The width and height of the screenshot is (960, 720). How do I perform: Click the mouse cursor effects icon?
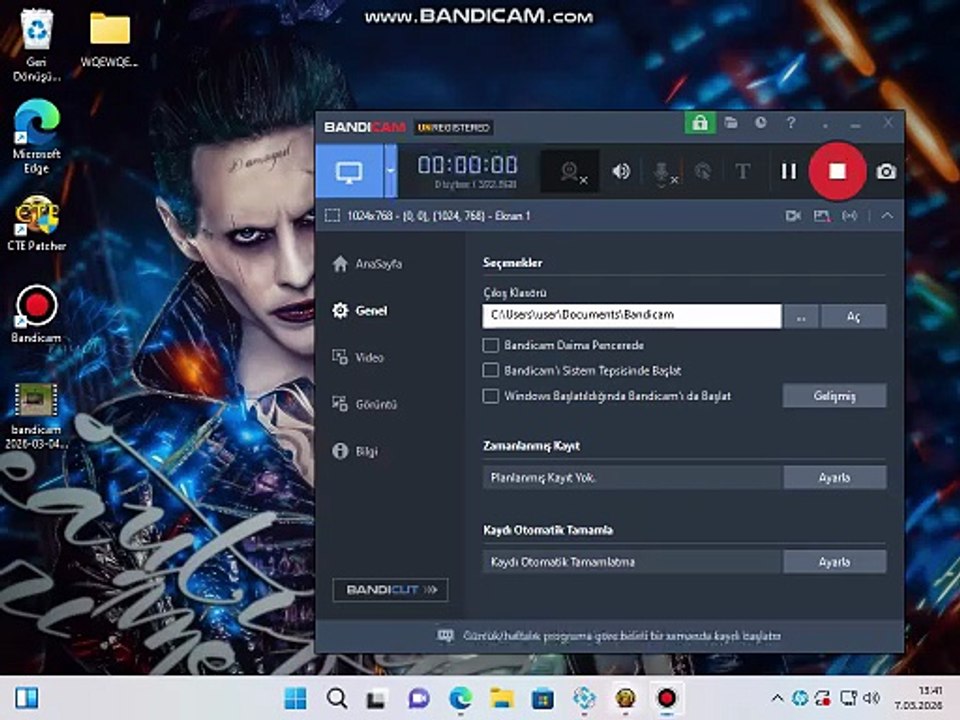[703, 171]
